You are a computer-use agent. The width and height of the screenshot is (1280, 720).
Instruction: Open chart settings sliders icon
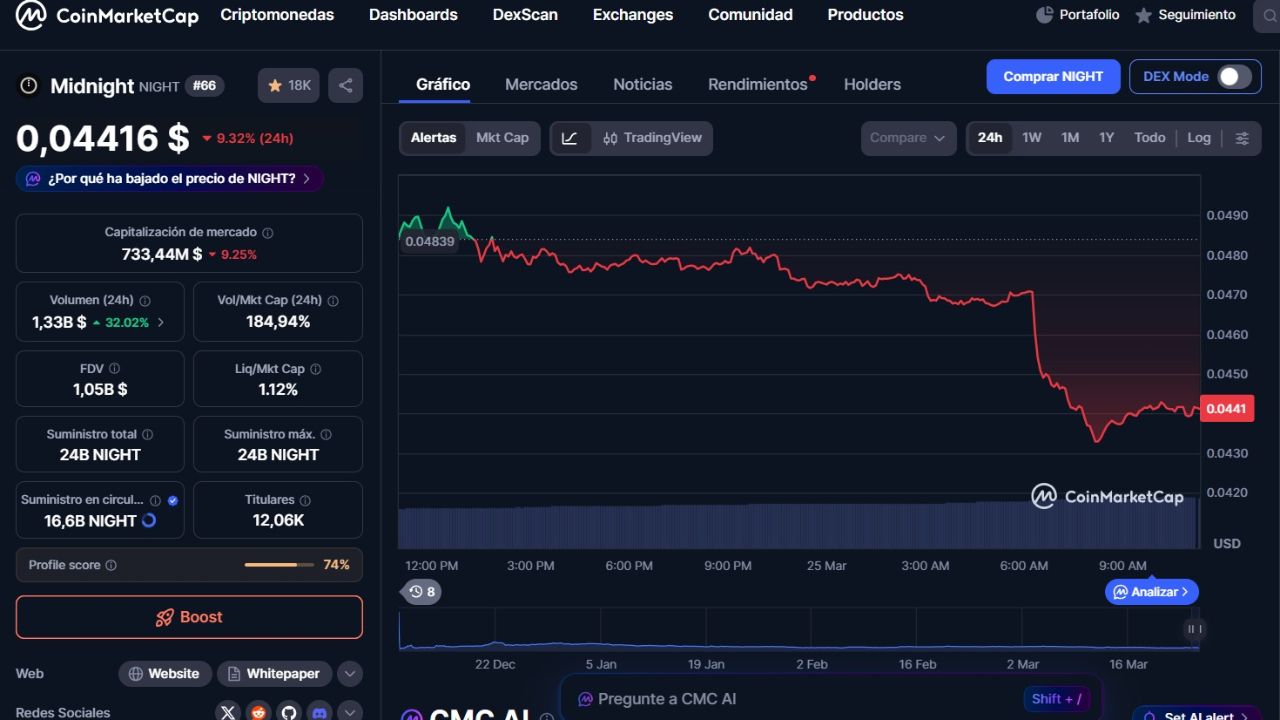(1242, 138)
